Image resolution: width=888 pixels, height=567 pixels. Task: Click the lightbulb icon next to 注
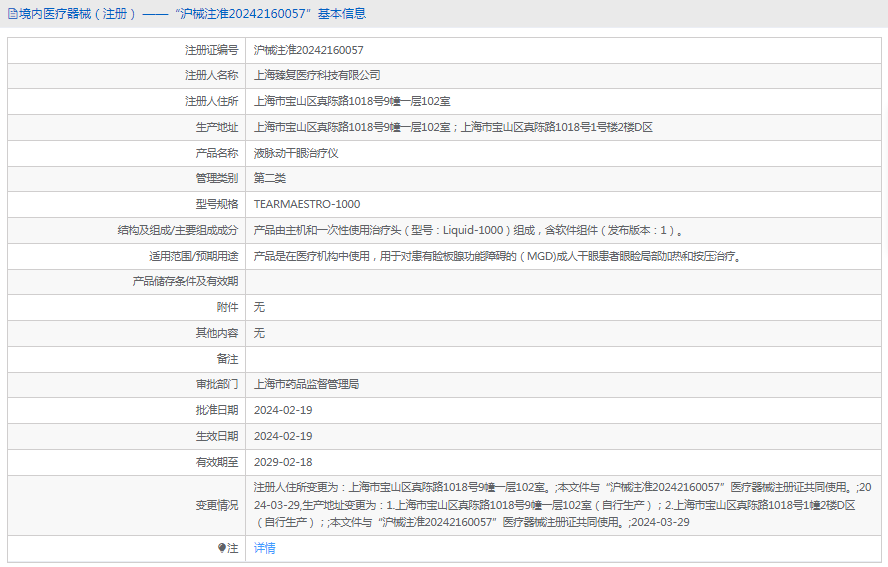point(222,548)
